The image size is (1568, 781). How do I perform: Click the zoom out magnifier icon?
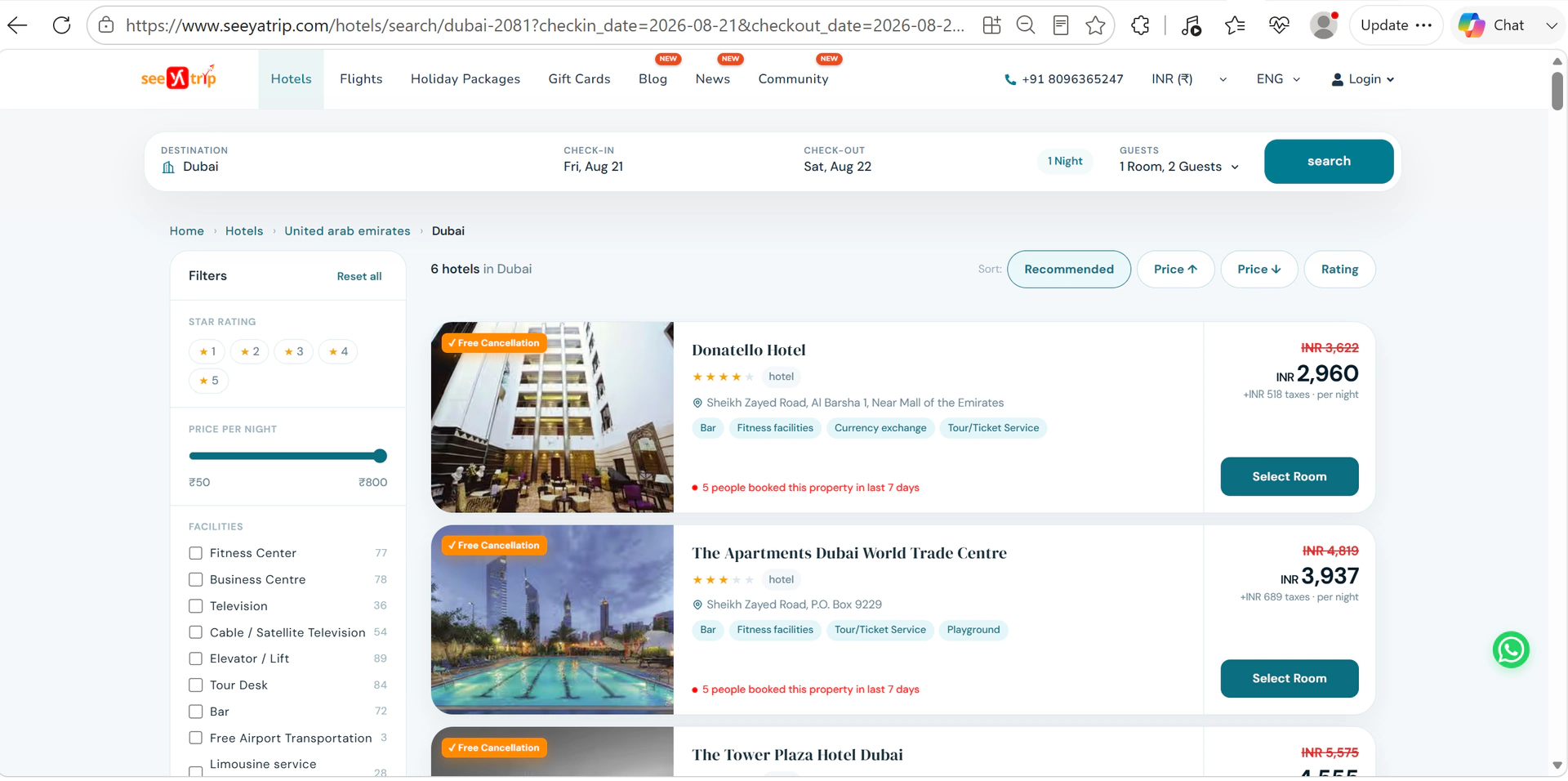tap(1026, 25)
